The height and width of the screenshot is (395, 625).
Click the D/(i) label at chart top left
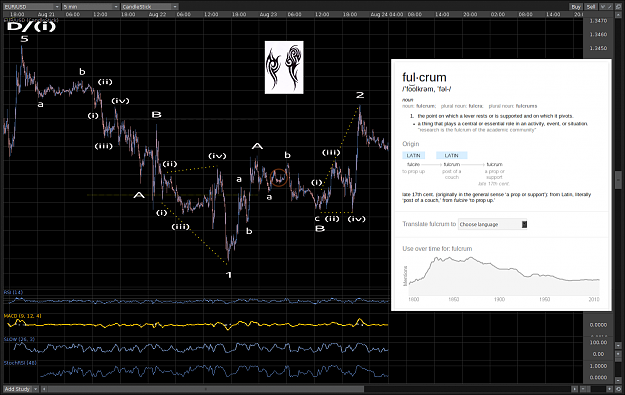(x=31, y=27)
